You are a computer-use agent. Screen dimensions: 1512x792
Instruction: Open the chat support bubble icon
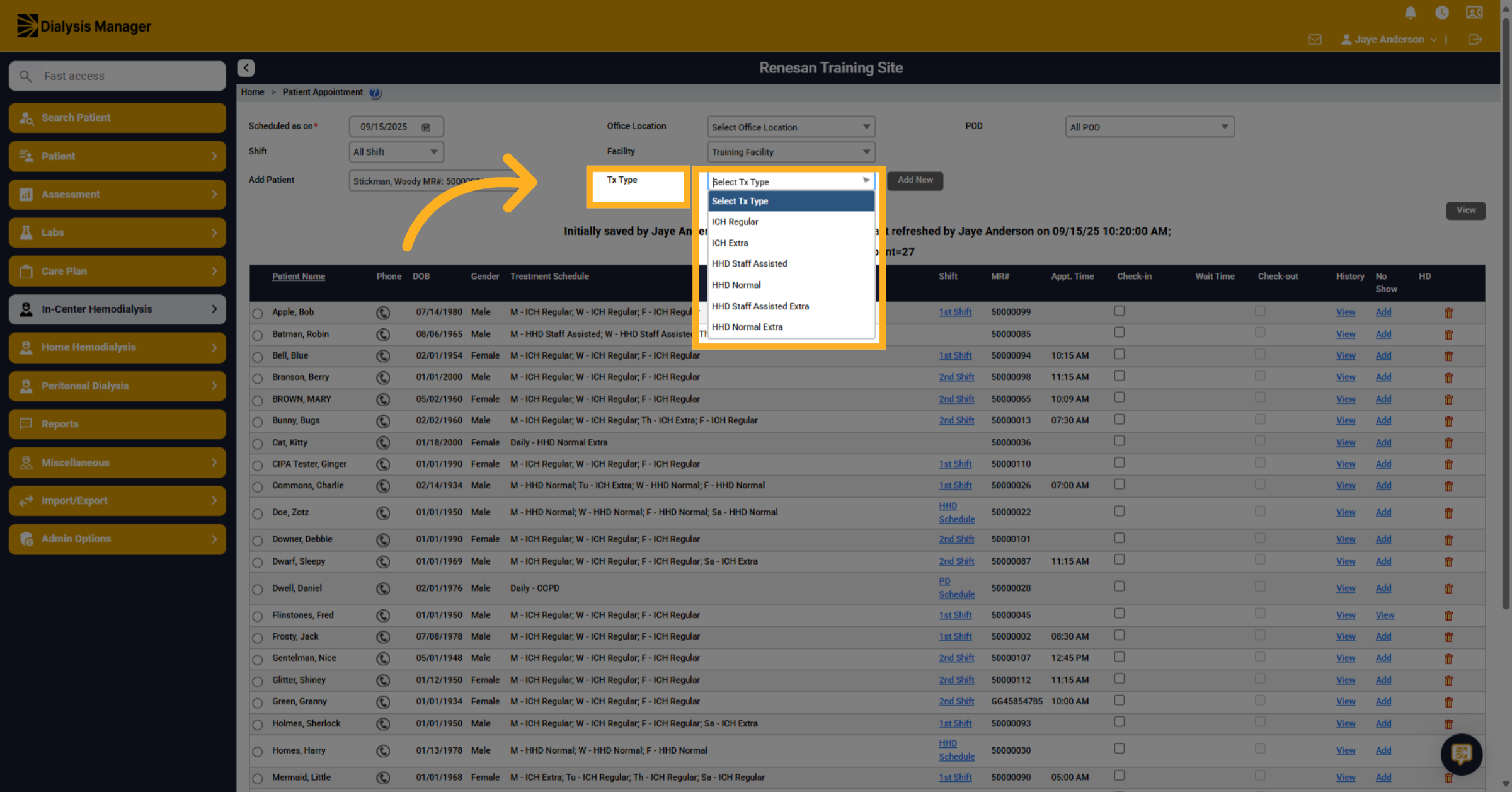(x=1461, y=754)
